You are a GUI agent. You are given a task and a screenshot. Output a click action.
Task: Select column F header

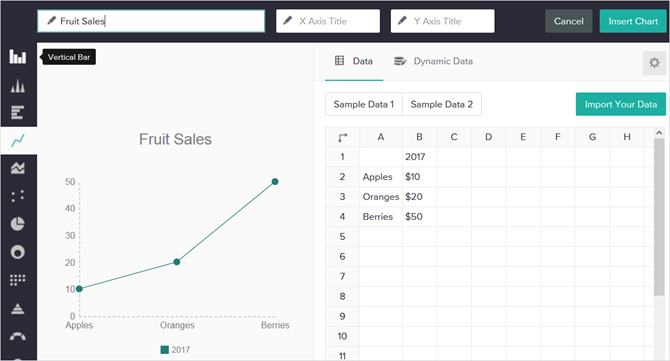tap(558, 137)
